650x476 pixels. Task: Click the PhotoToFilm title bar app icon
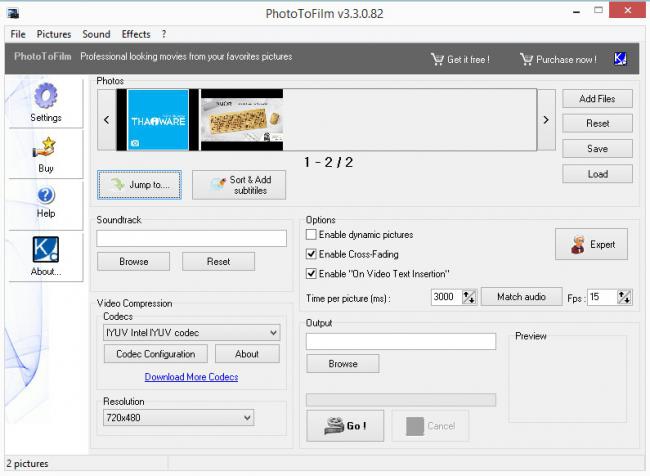13,14
